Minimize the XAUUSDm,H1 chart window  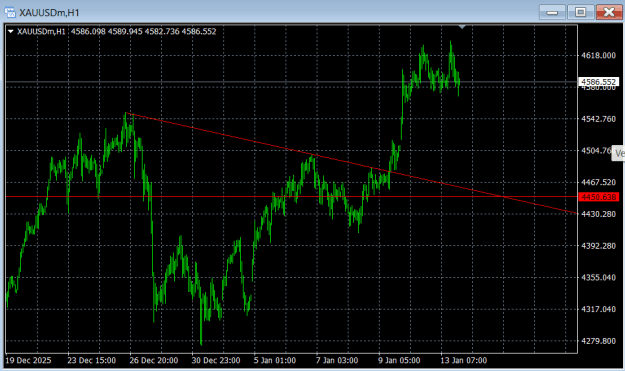point(552,12)
